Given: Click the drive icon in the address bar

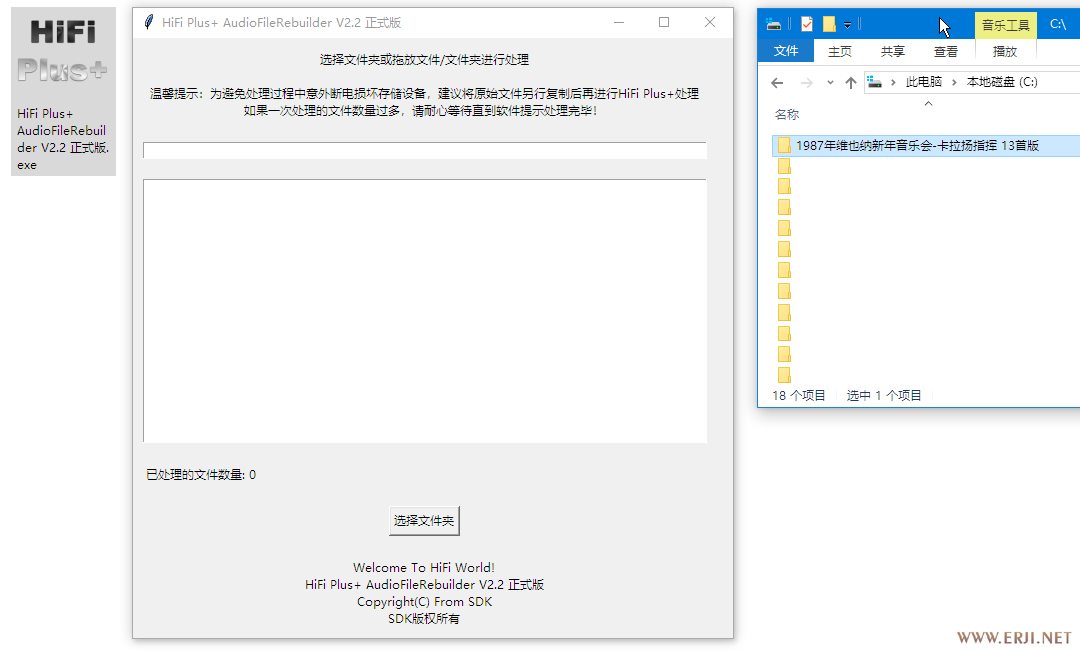Looking at the screenshot, I should [876, 82].
